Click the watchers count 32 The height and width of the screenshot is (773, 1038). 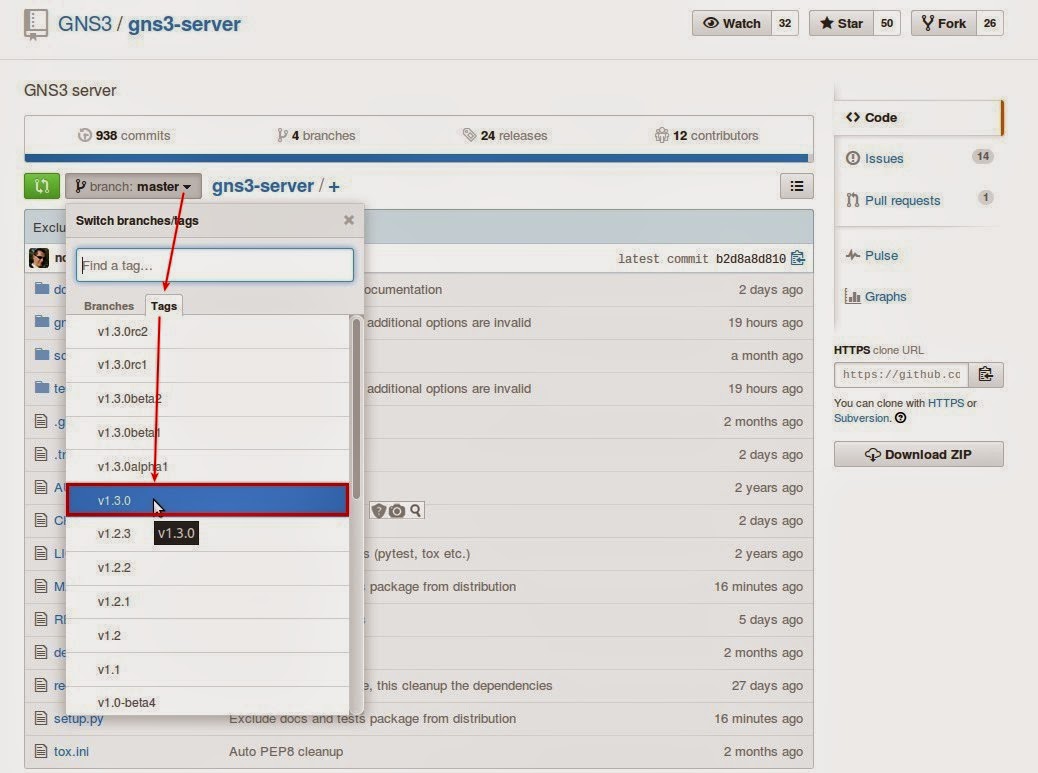point(784,23)
